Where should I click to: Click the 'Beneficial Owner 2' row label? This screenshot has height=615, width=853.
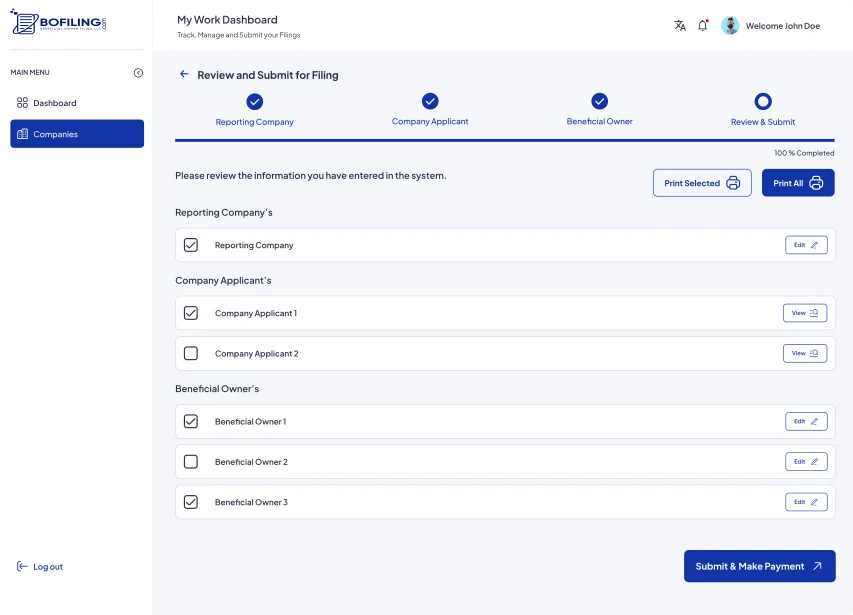pos(251,462)
